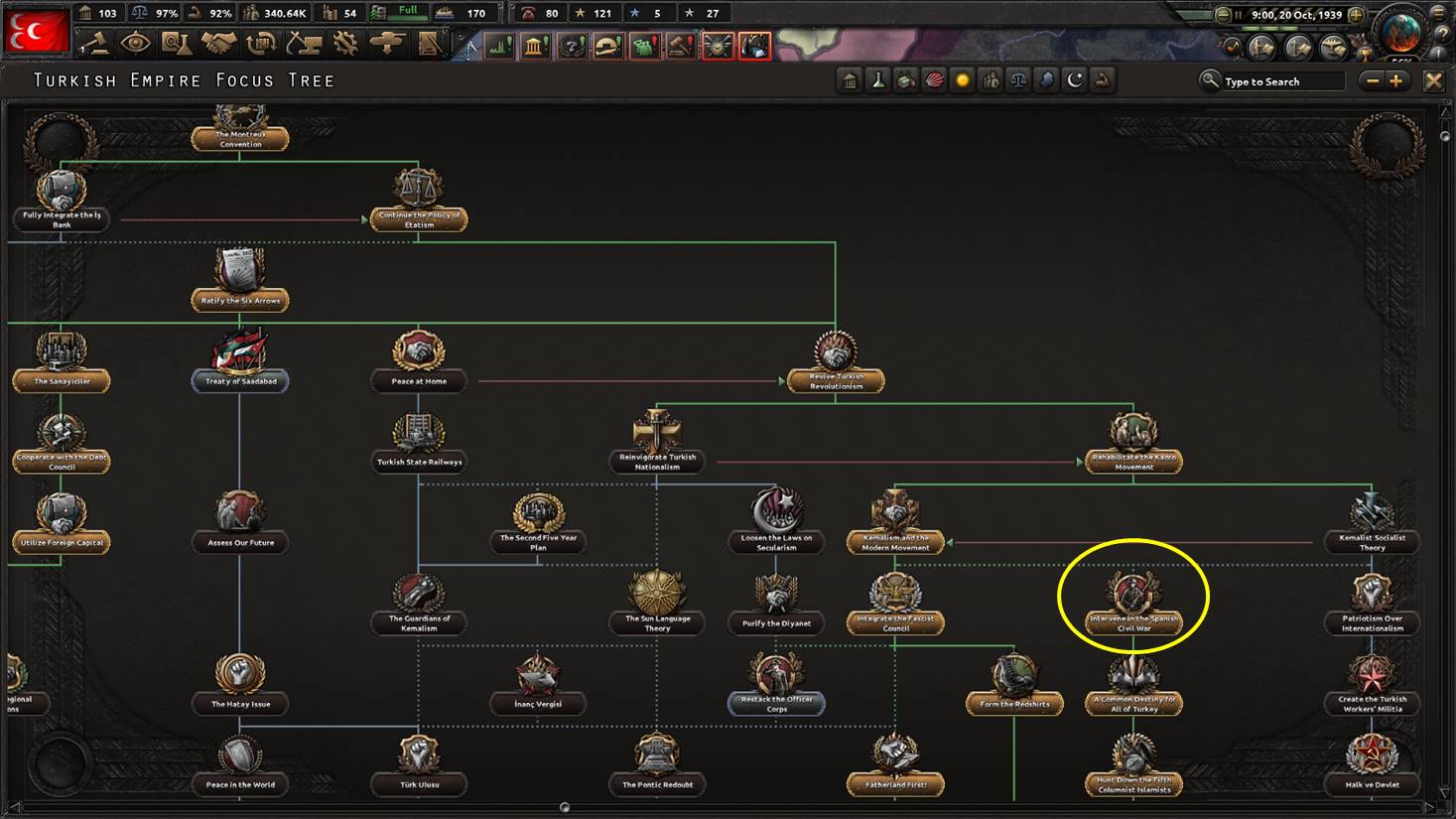Open the Recruit & Deploy army menu
Image resolution: width=1456 pixels, height=819 pixels.
[x=387, y=44]
